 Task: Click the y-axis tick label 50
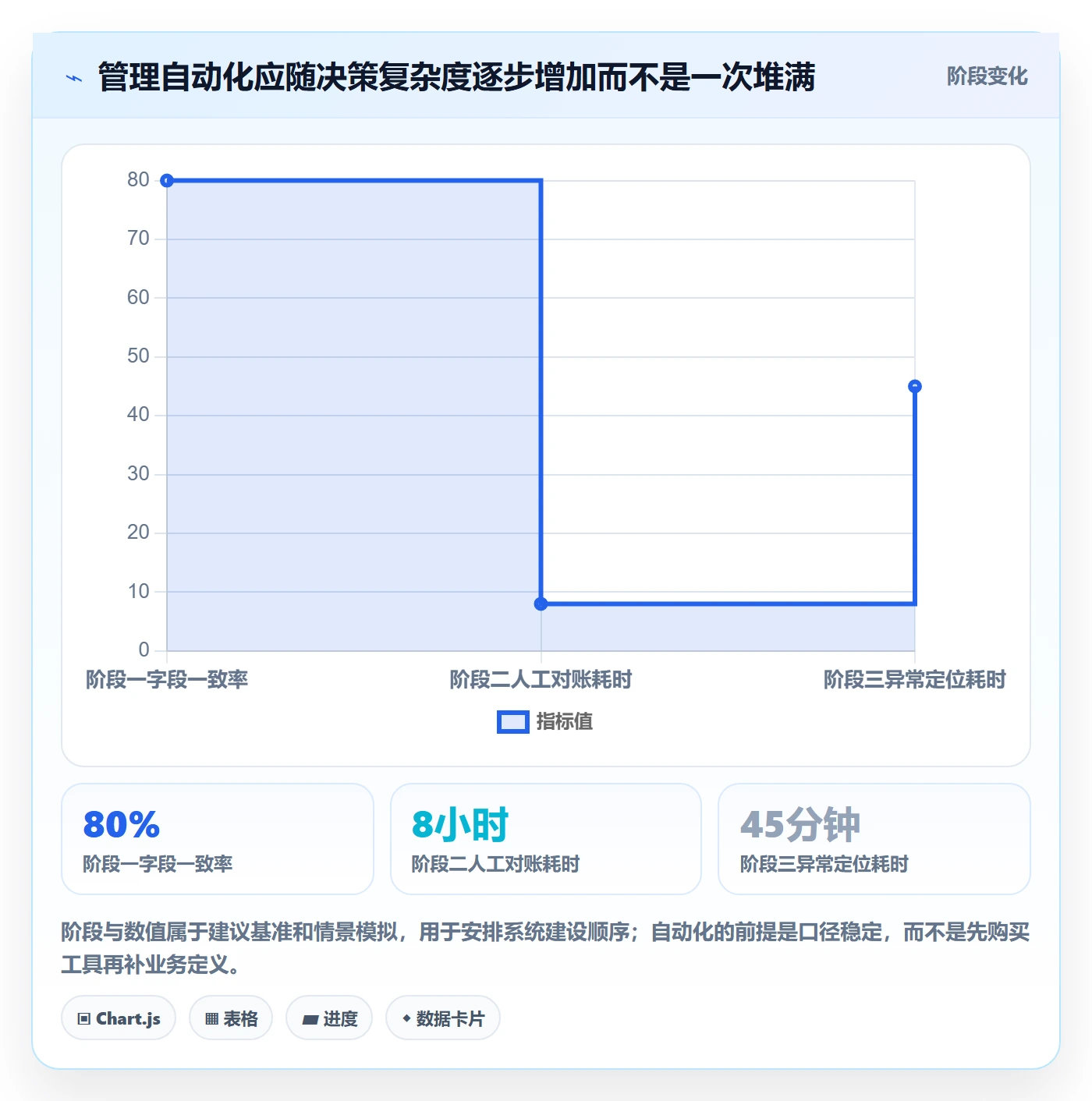pos(138,356)
